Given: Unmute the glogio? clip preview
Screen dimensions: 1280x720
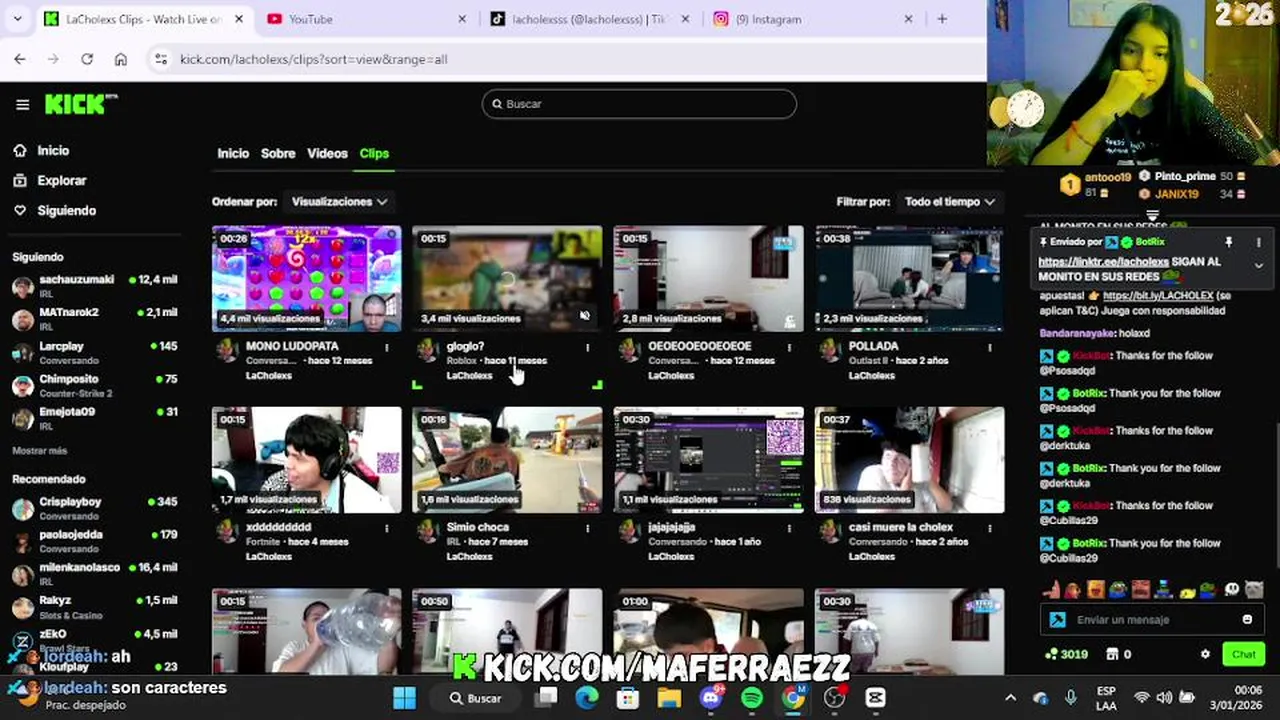Looking at the screenshot, I should [x=585, y=316].
